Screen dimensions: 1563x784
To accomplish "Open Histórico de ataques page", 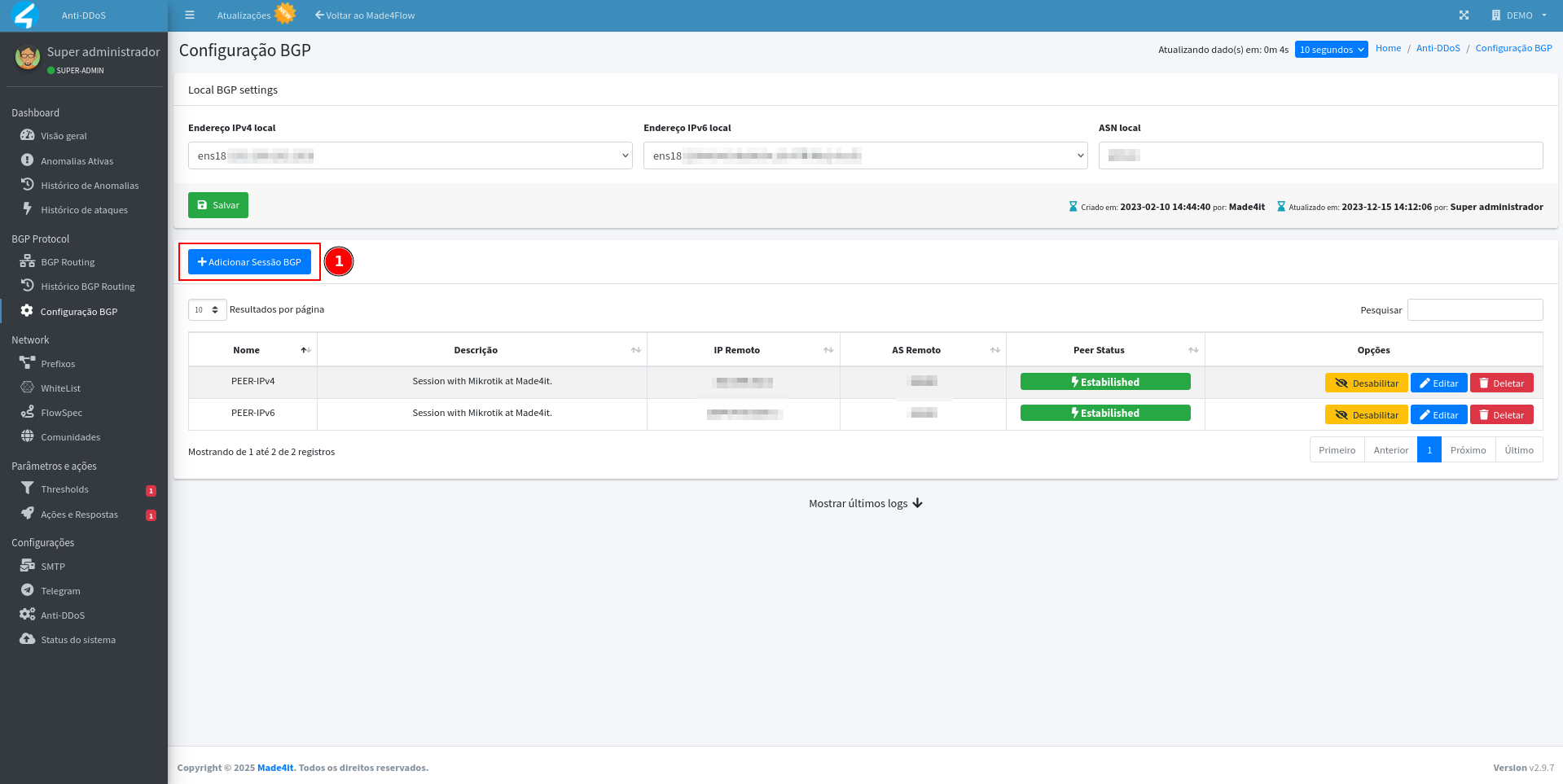I will 84,210.
